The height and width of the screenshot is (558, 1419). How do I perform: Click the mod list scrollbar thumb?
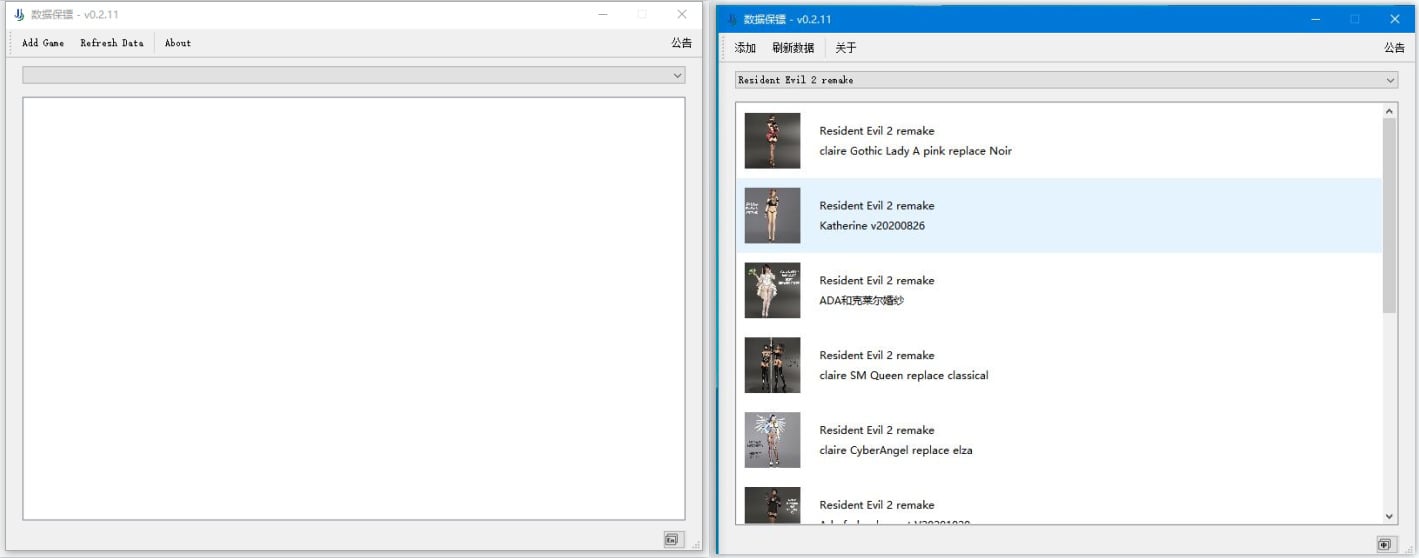[1389, 215]
